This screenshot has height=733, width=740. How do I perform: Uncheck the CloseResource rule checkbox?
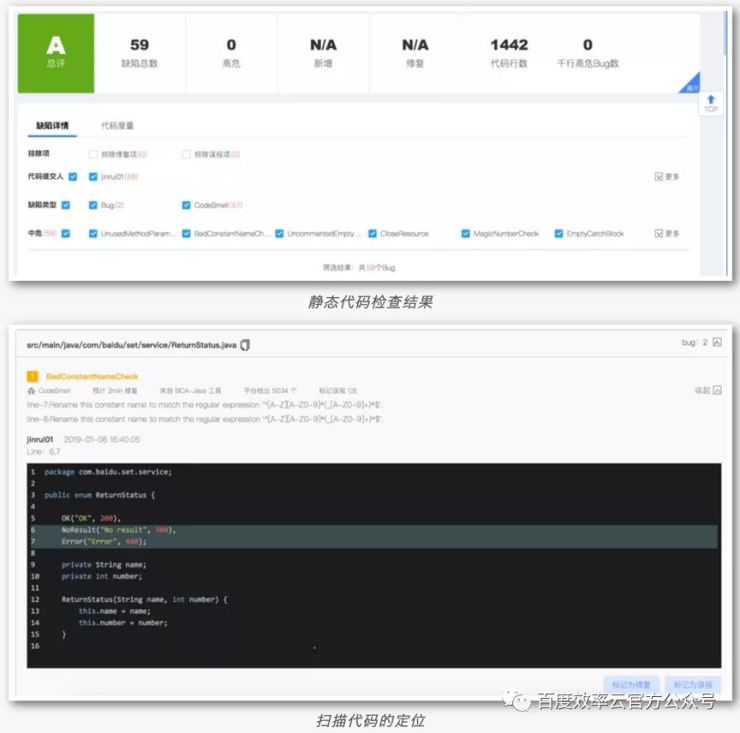[x=372, y=233]
